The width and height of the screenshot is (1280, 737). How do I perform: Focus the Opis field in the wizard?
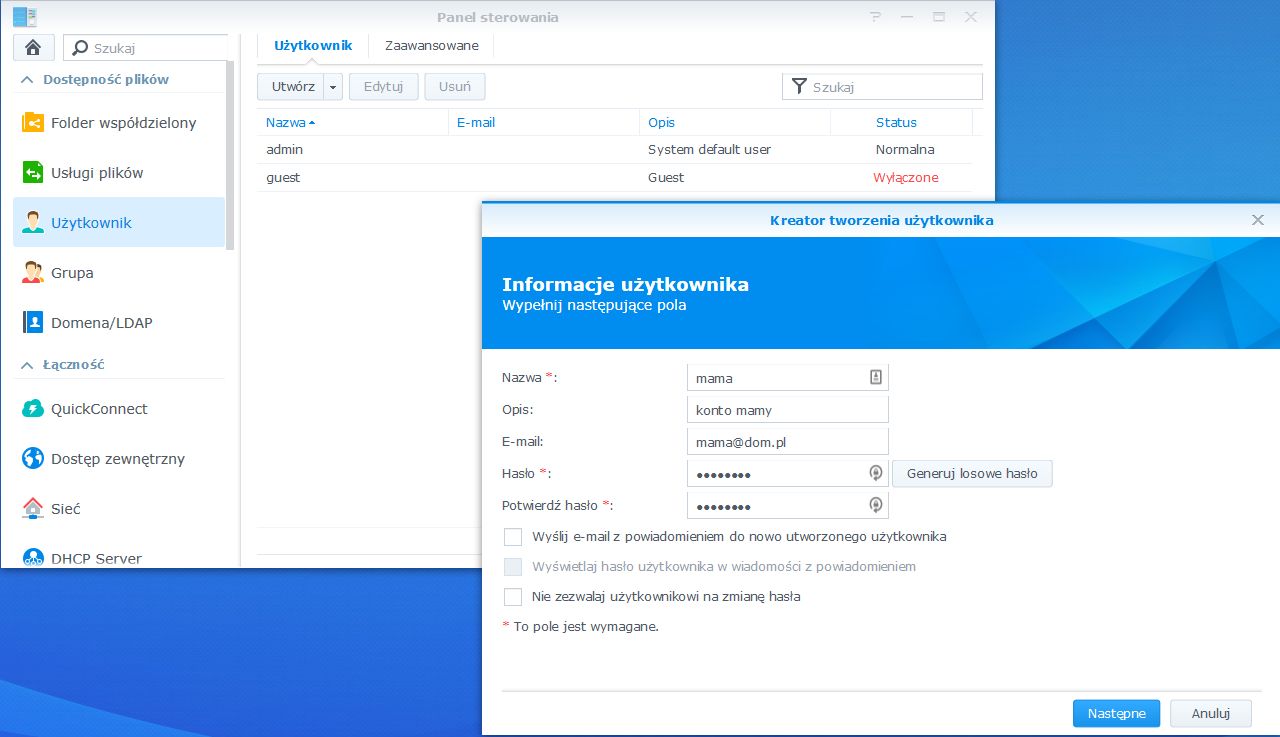(788, 410)
